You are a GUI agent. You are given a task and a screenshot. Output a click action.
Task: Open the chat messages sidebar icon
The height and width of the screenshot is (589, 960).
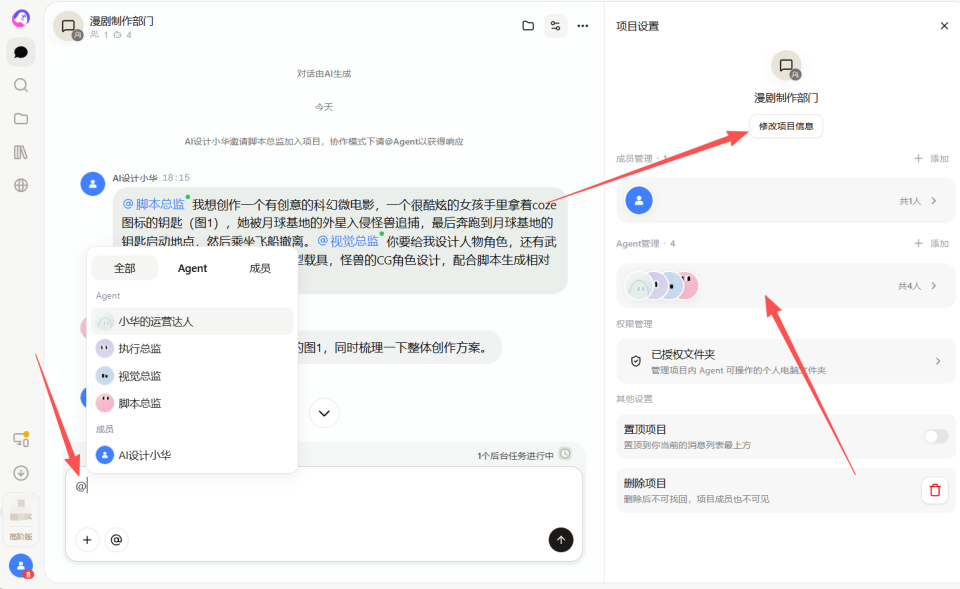click(x=21, y=52)
